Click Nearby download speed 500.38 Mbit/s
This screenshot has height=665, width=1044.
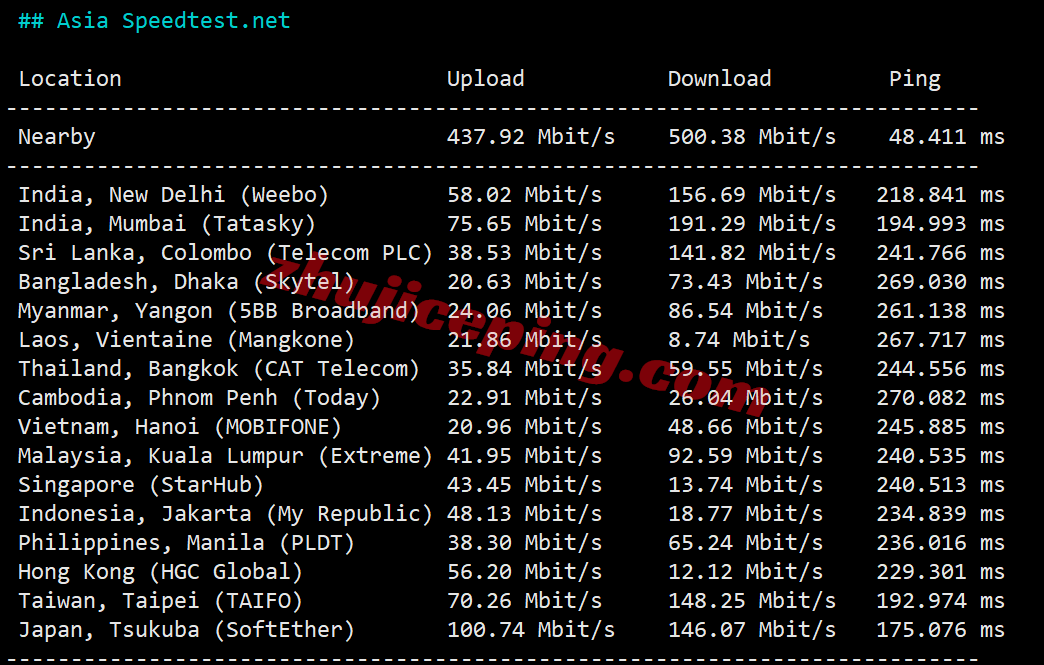751,137
